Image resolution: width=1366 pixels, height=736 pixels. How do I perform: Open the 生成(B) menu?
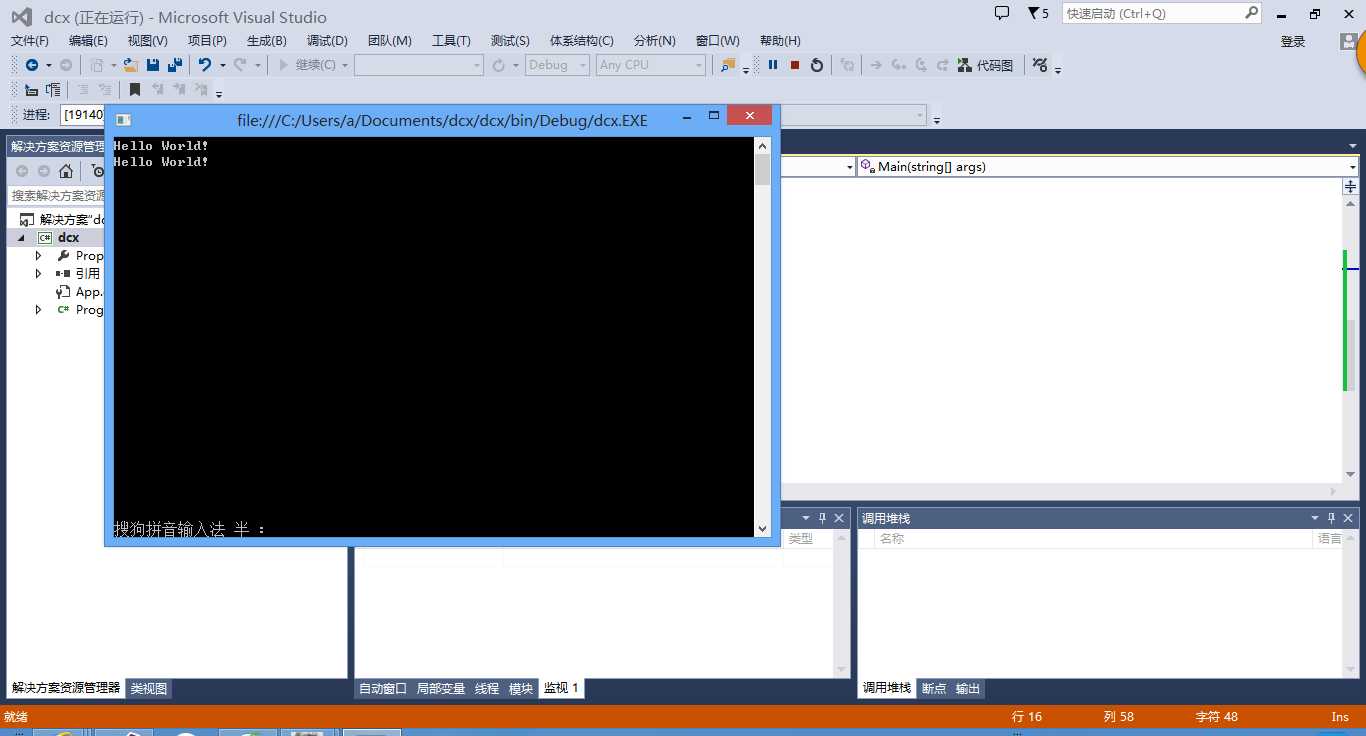pos(267,41)
